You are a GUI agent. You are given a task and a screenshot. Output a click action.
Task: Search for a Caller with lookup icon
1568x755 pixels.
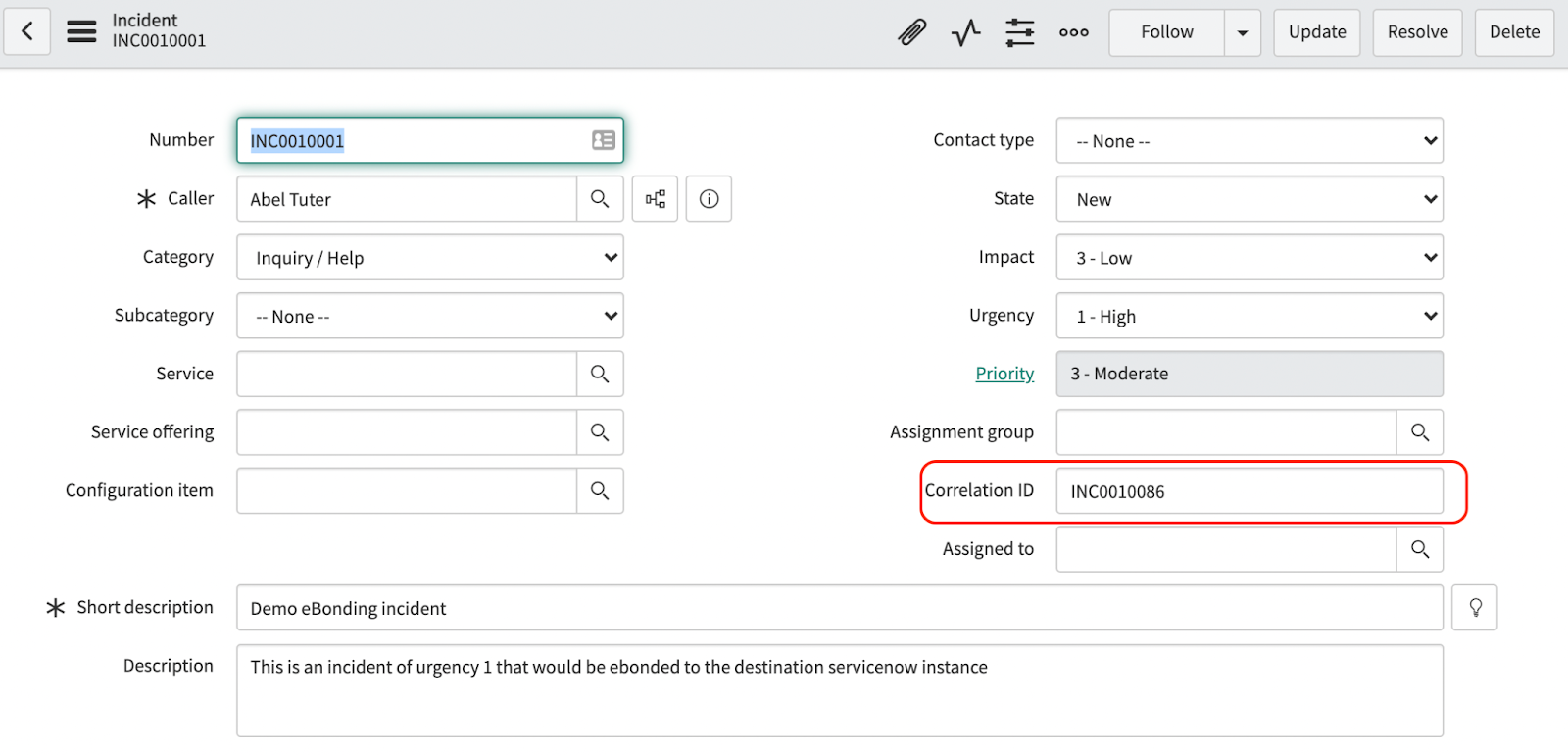point(600,199)
